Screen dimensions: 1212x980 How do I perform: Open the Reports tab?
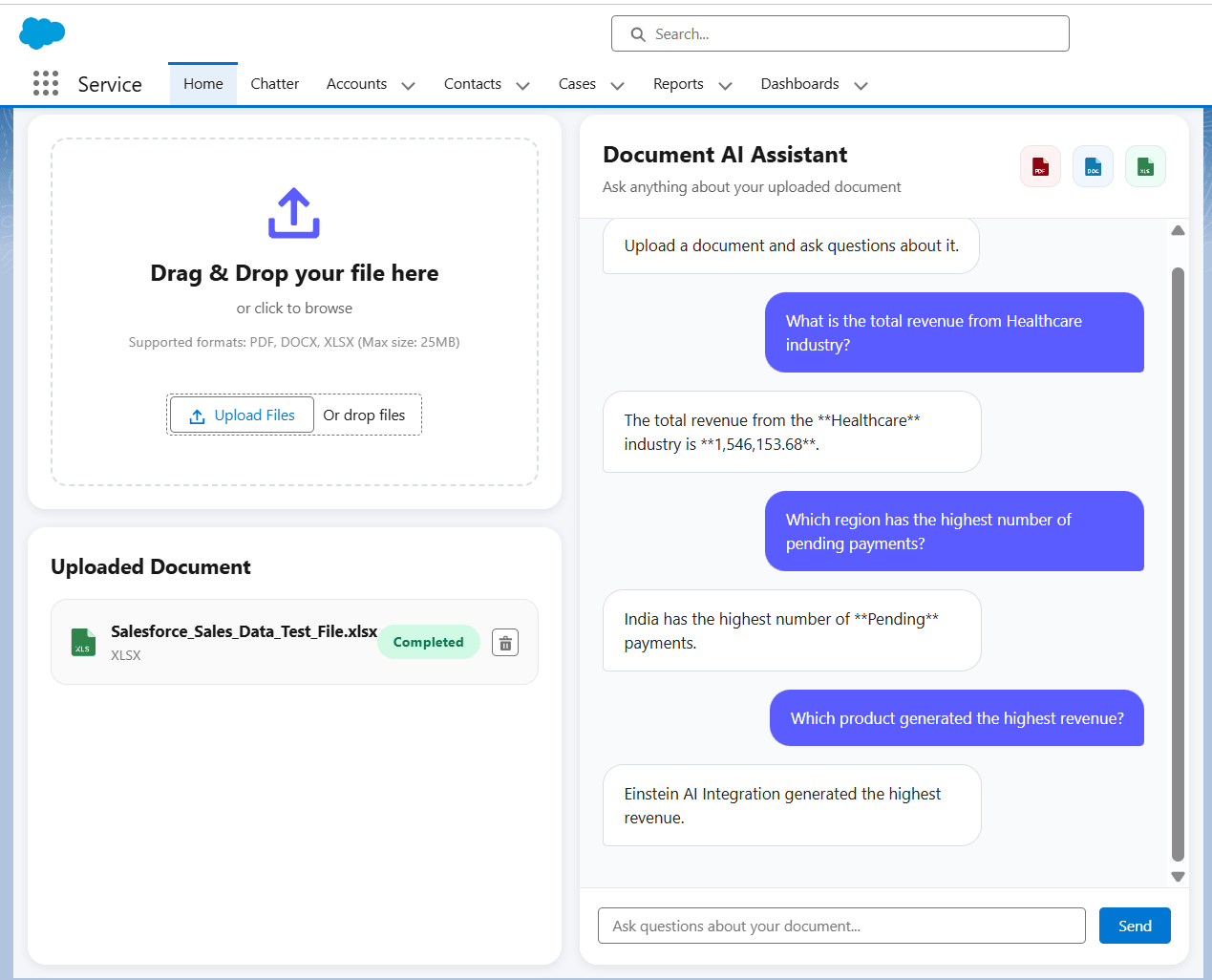pyautogui.click(x=678, y=84)
